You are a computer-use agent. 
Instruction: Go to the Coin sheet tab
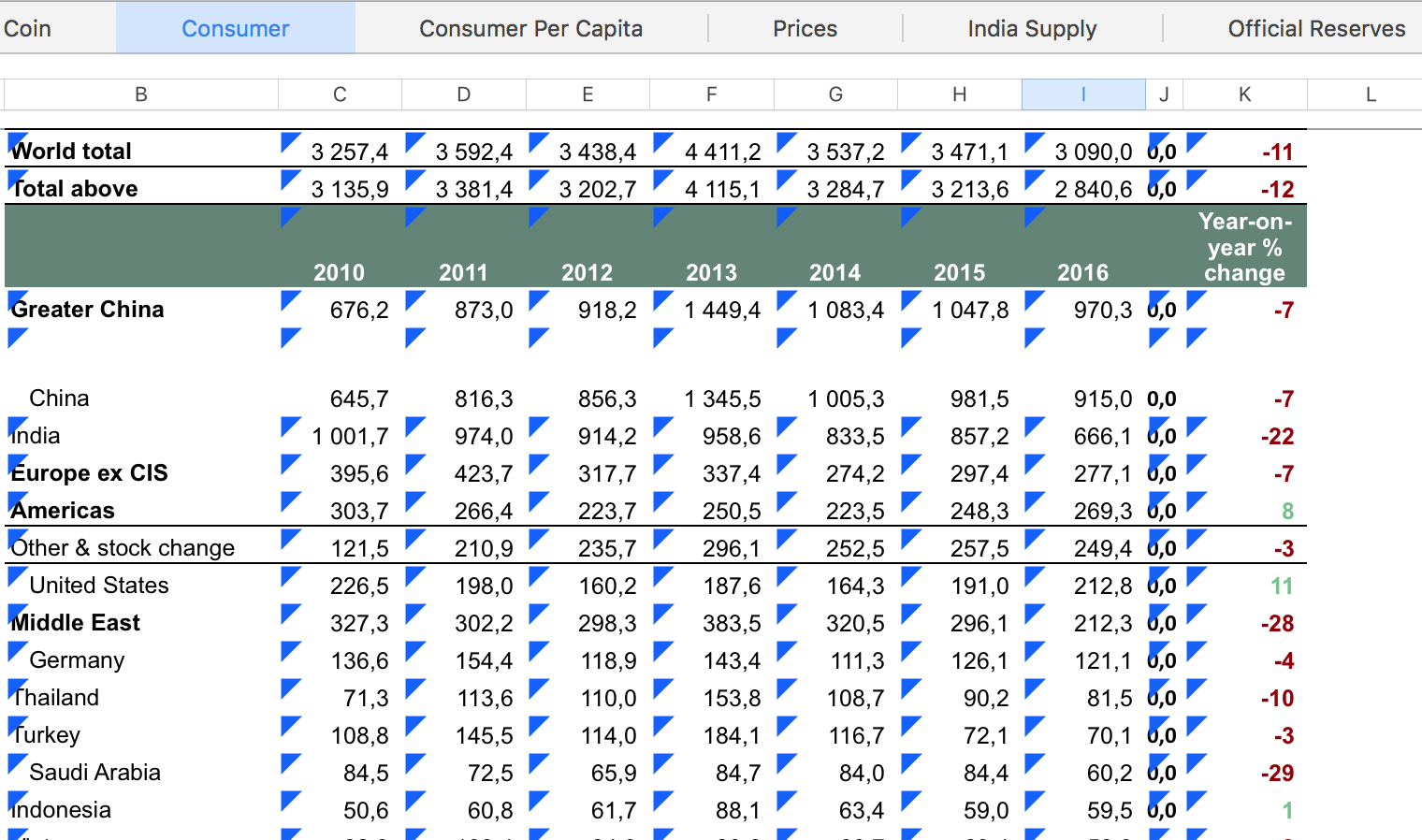click(x=28, y=29)
